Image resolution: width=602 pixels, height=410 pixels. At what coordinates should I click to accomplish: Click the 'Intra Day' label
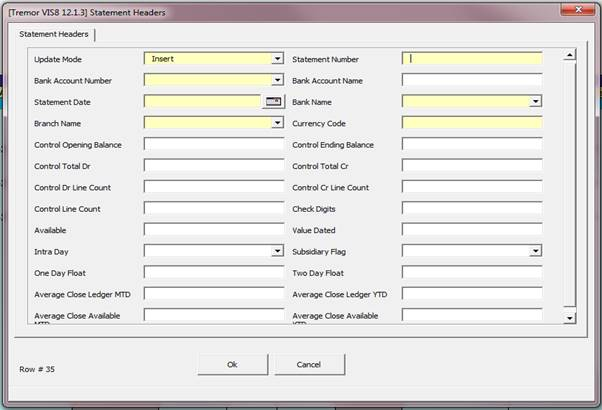pyautogui.click(x=51, y=252)
